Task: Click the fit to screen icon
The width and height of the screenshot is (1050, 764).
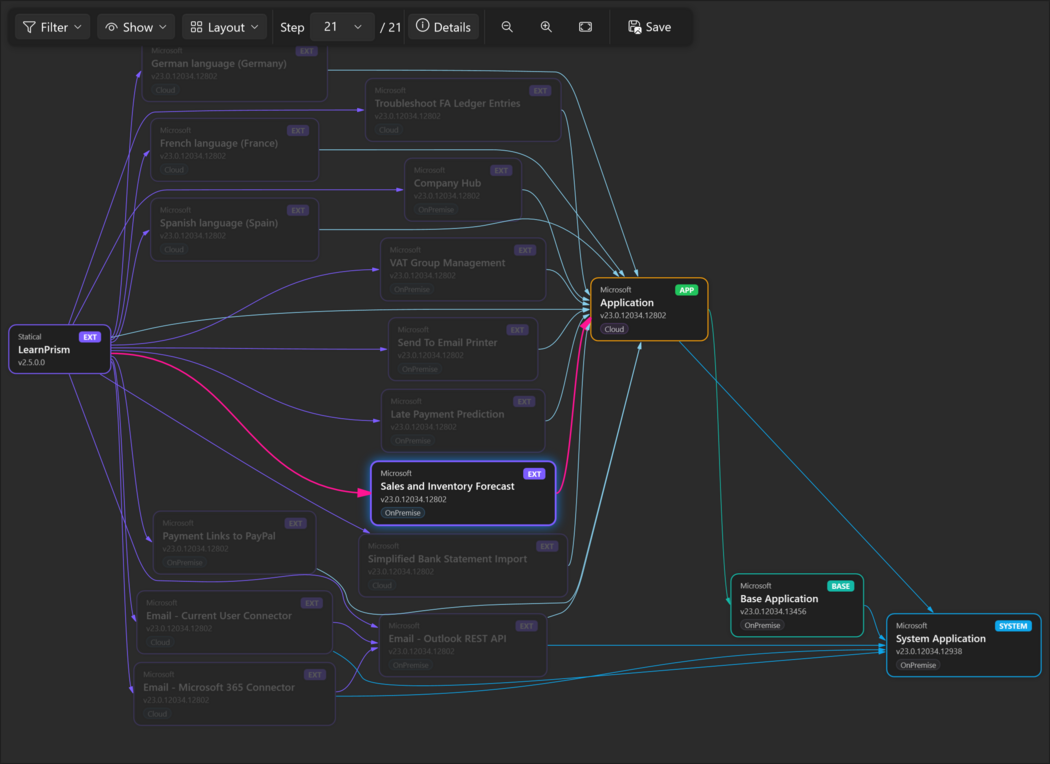Action: coord(585,27)
